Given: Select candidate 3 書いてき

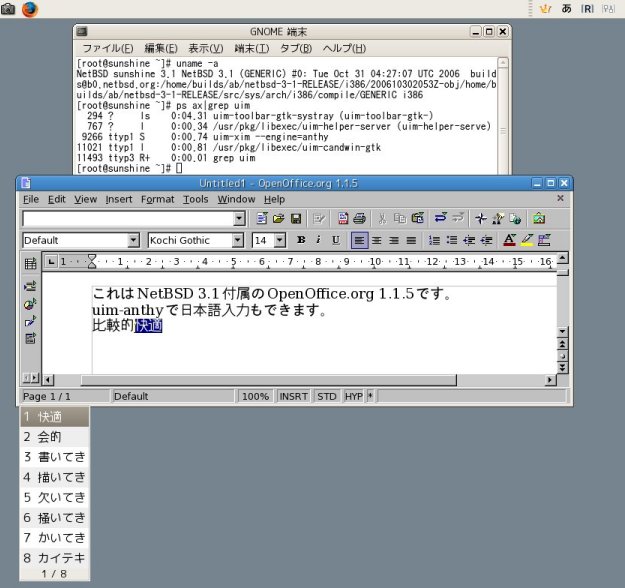Looking at the screenshot, I should [54, 457].
